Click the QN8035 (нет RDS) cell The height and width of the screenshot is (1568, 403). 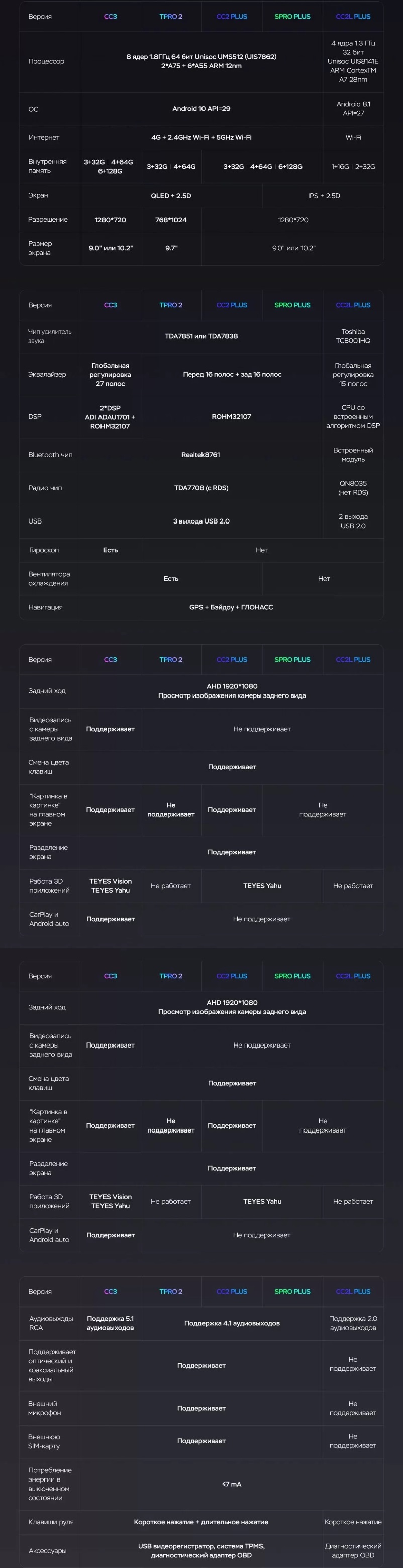tap(353, 488)
